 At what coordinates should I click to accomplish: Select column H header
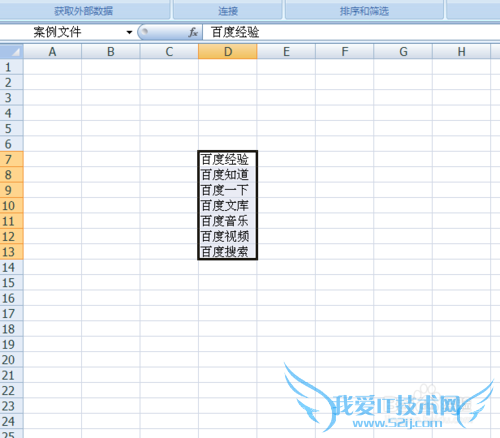[x=462, y=52]
